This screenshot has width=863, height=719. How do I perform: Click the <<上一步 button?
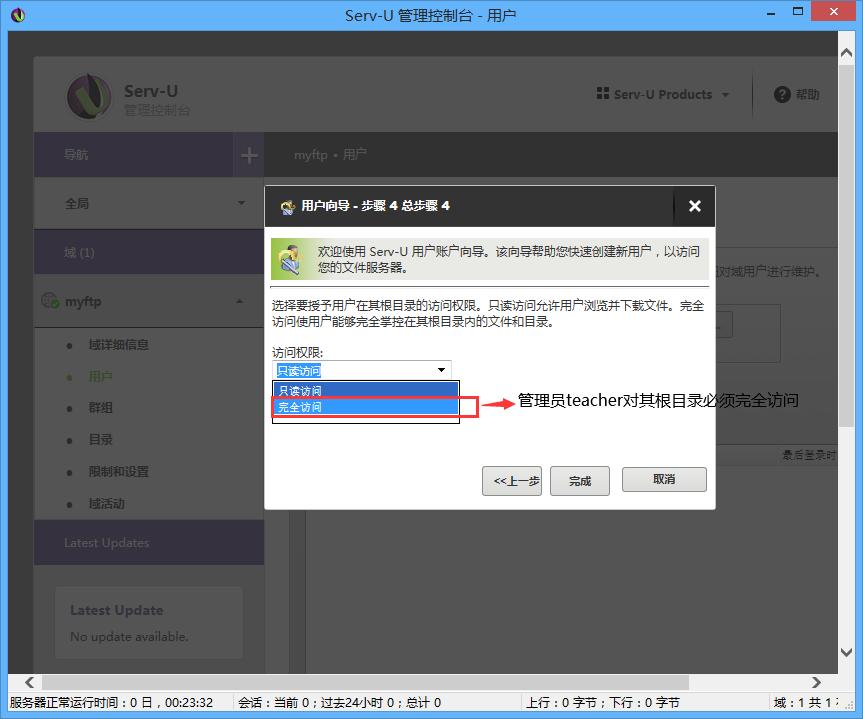[512, 481]
